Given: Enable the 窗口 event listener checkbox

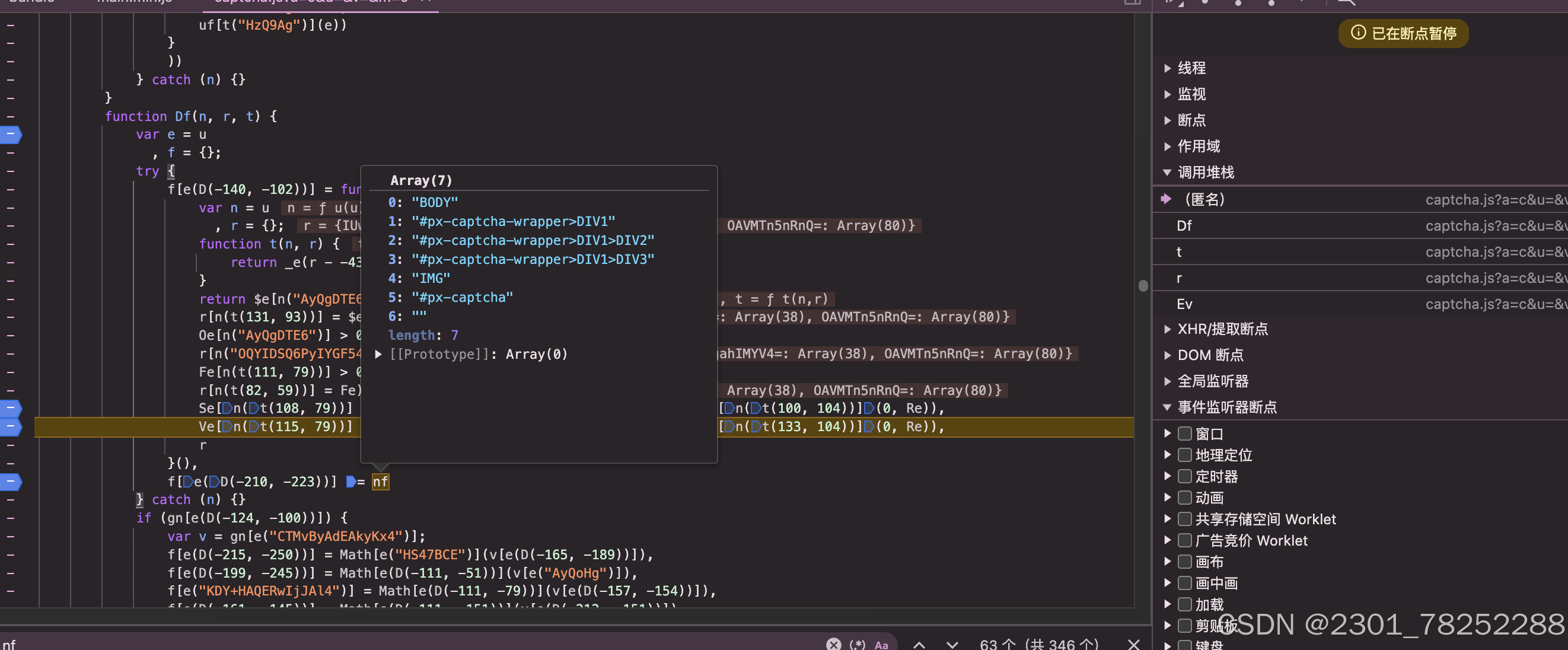Looking at the screenshot, I should point(1184,434).
